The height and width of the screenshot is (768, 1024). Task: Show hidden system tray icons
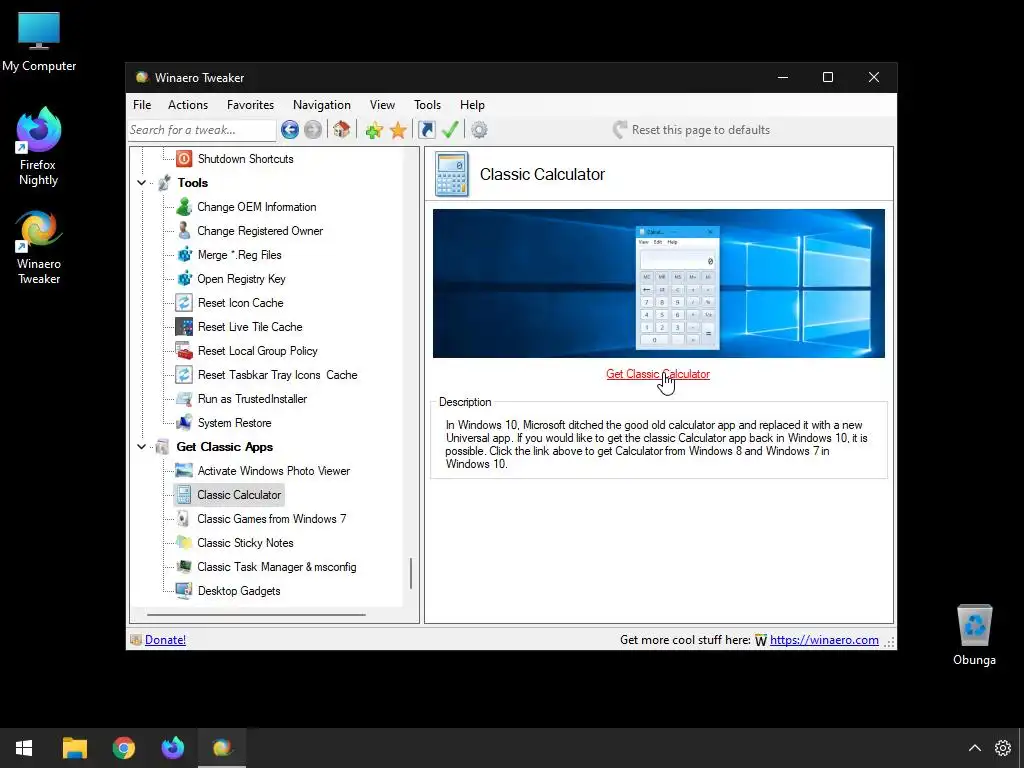pos(974,748)
